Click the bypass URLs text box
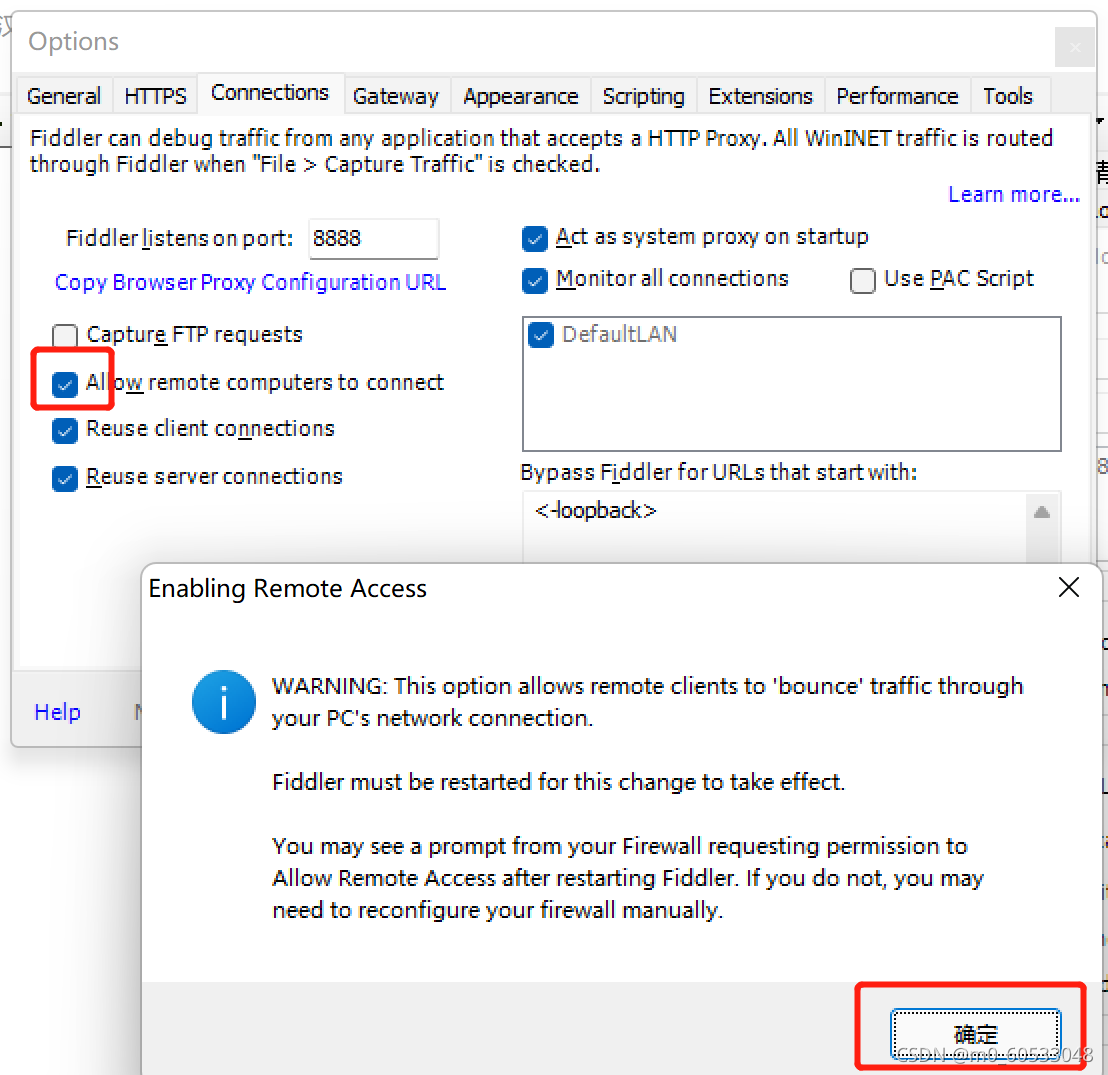 [x=774, y=527]
